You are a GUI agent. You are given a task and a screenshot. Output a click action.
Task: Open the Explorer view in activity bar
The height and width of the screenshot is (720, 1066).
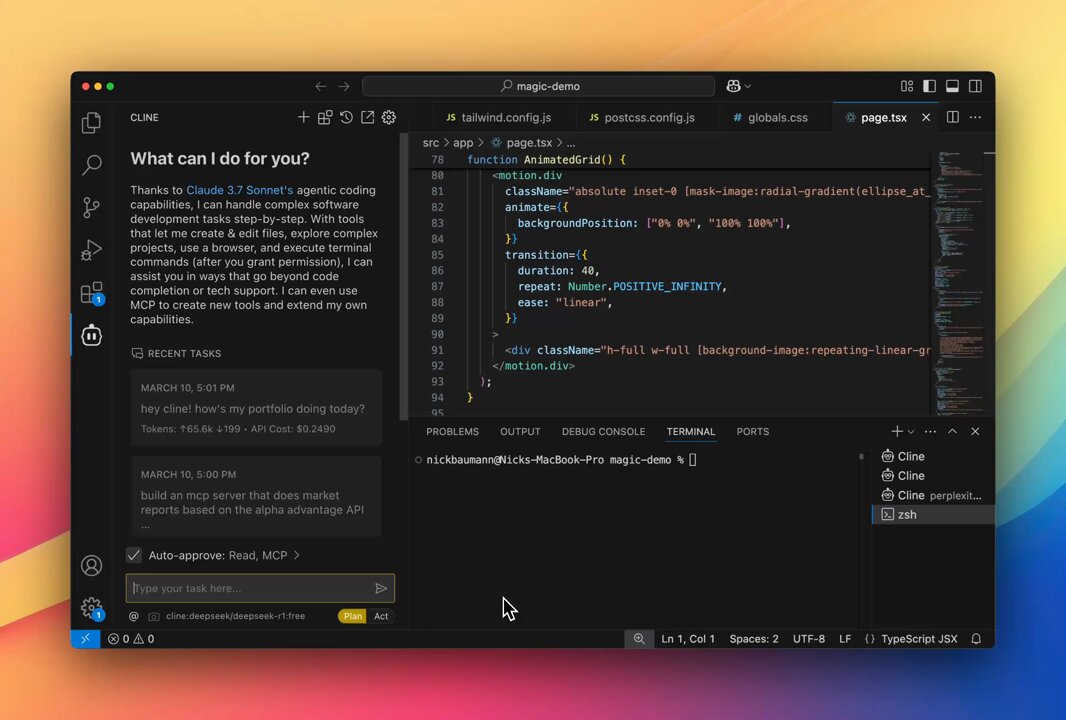click(x=91, y=122)
